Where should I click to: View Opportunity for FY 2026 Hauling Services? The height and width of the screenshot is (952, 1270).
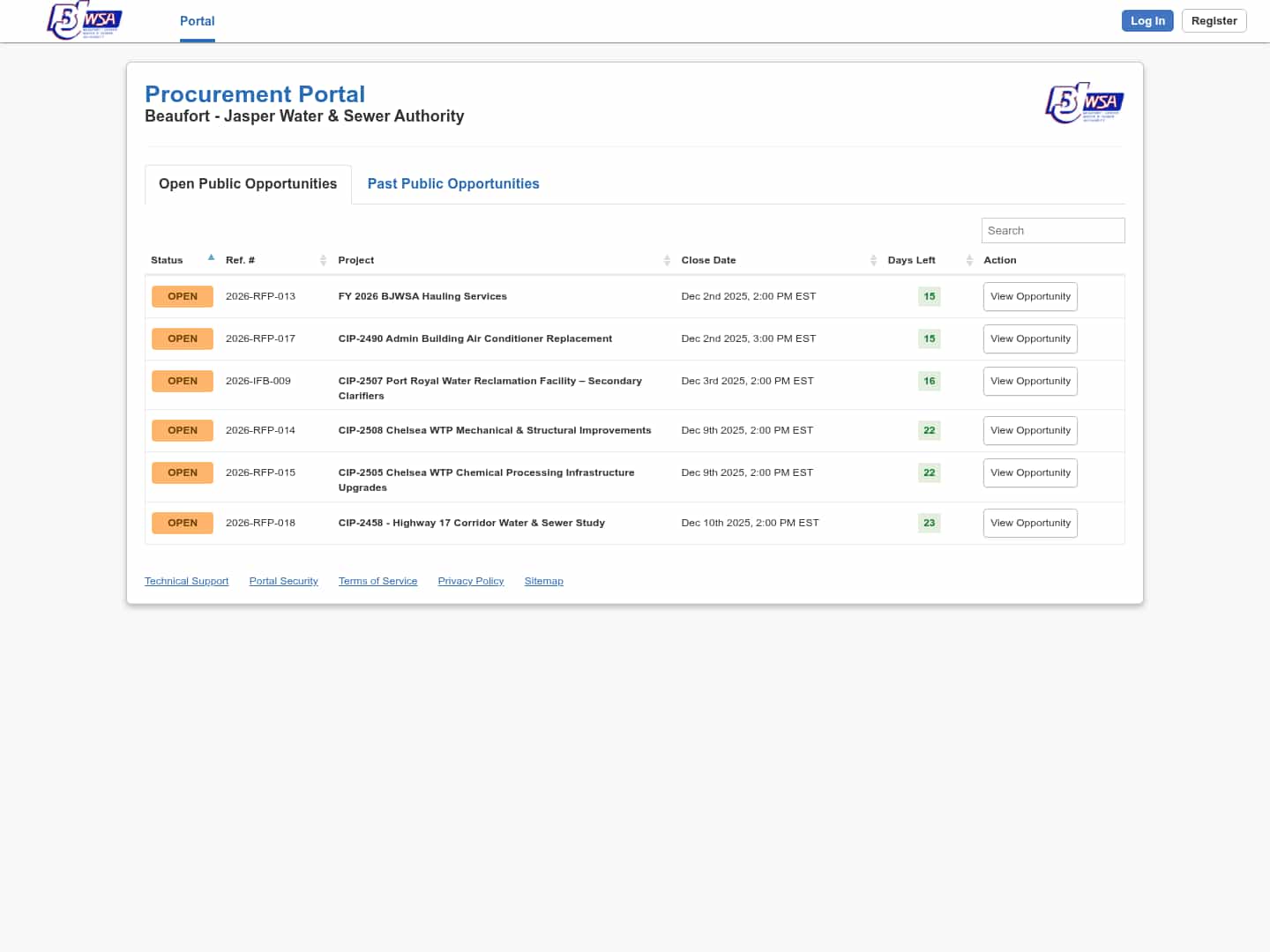(x=1030, y=296)
